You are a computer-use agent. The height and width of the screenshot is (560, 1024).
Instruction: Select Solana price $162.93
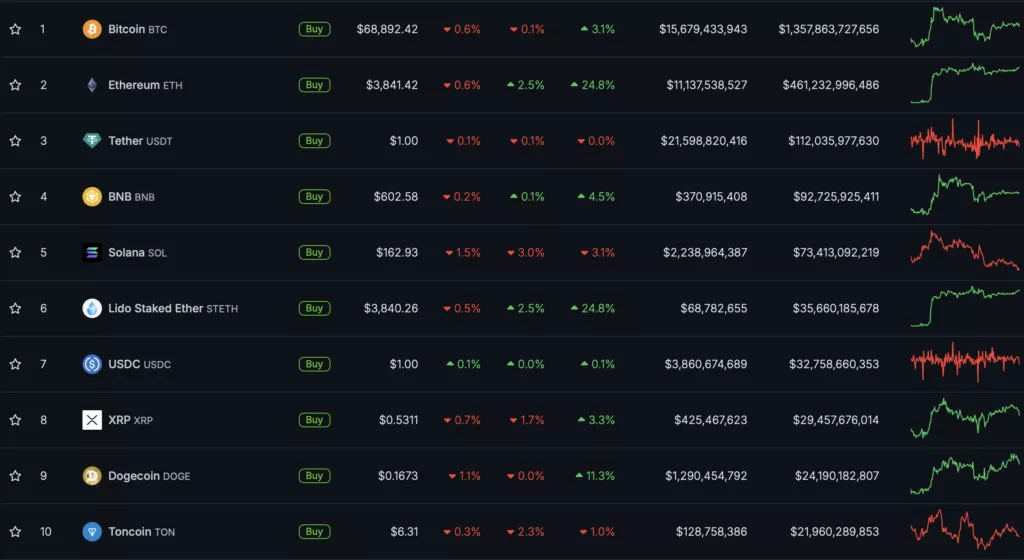tap(397, 252)
